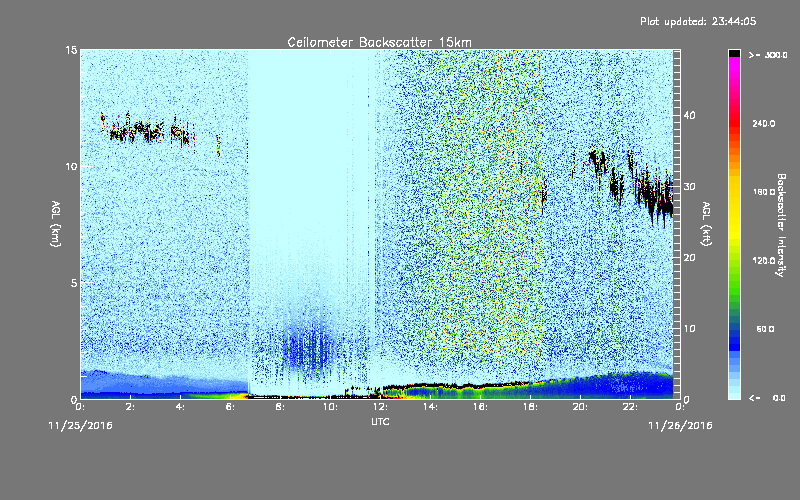
Task: Click the AGL (kft) right axis label
Action: 706,224
